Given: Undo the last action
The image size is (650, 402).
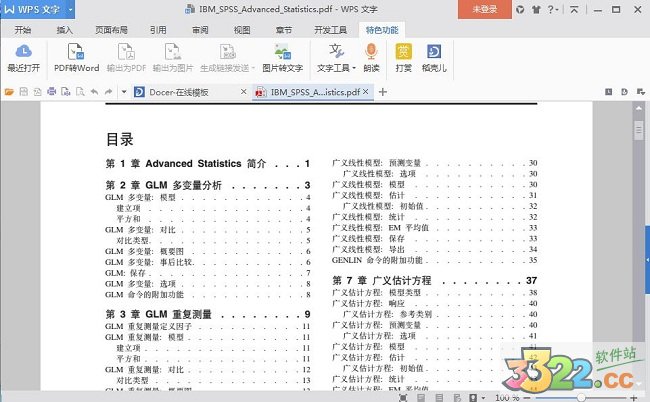Looking at the screenshot, I should click(x=95, y=92).
